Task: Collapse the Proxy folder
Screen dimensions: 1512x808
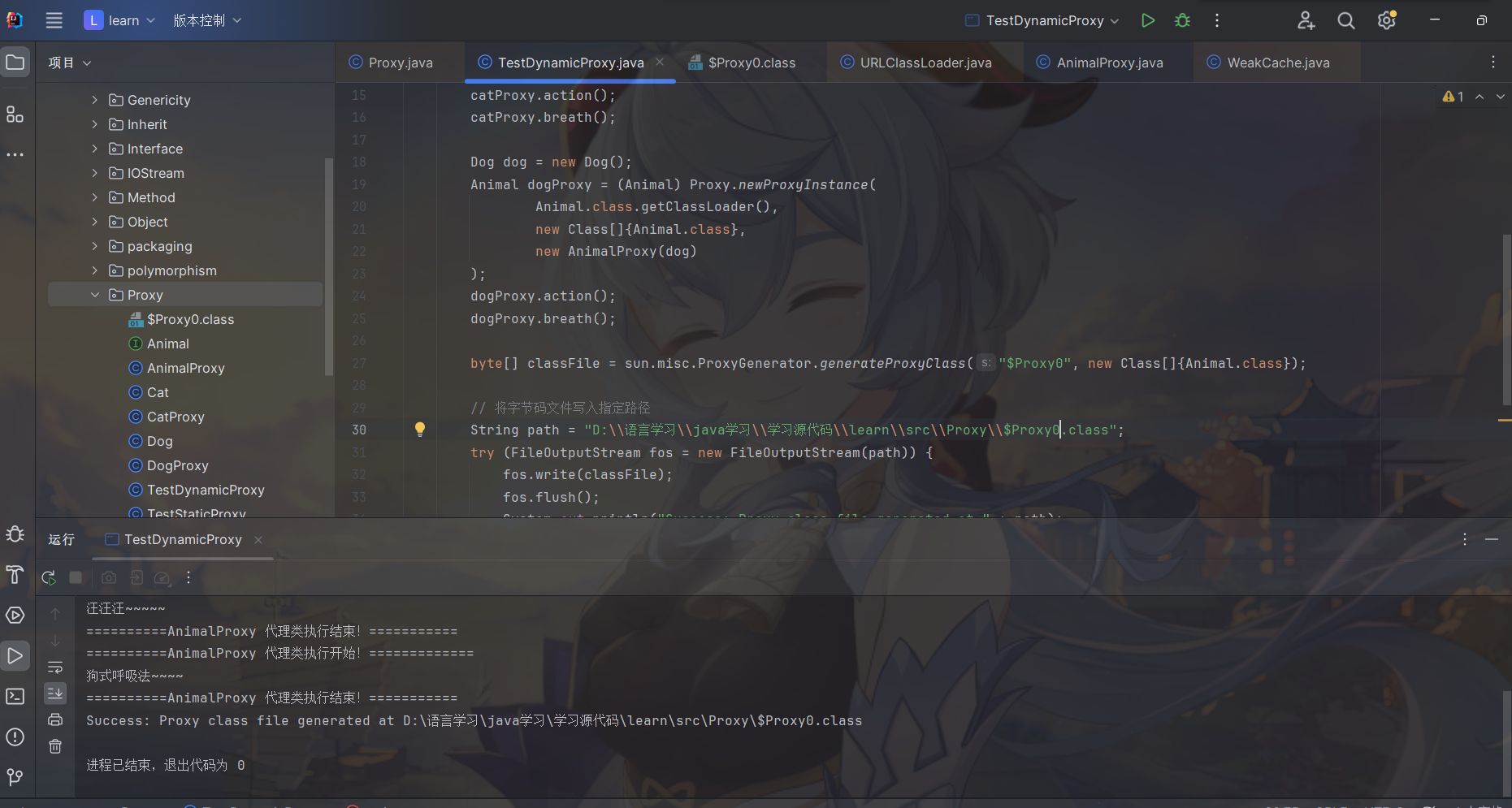Action: 95,295
